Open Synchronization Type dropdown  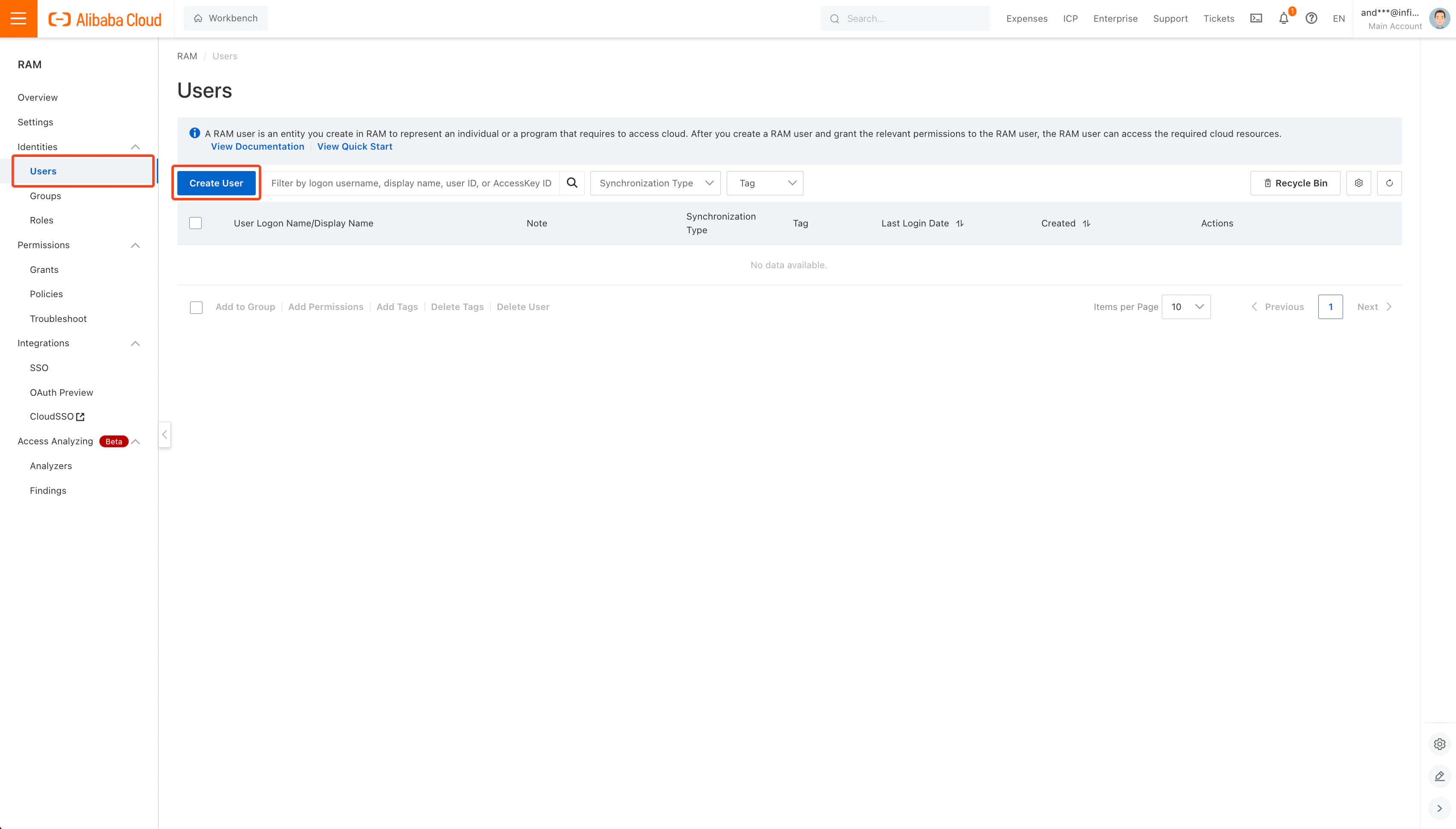pos(656,183)
